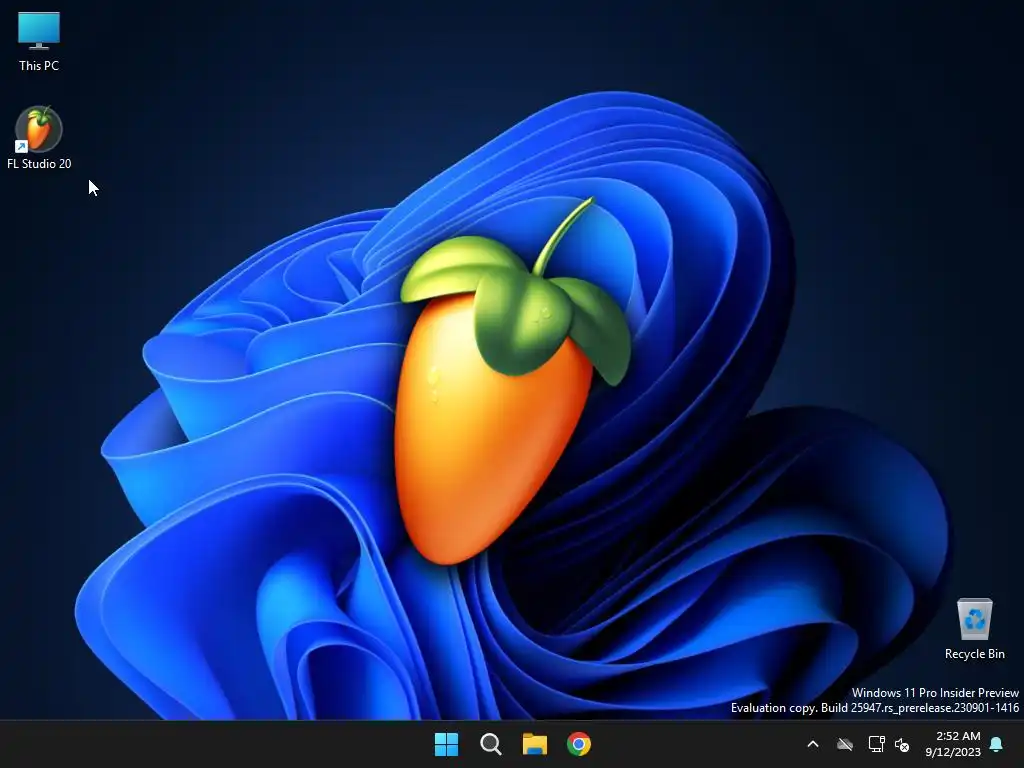Viewport: 1024px width, 768px height.
Task: Open notifications bell icon
Action: (997, 744)
